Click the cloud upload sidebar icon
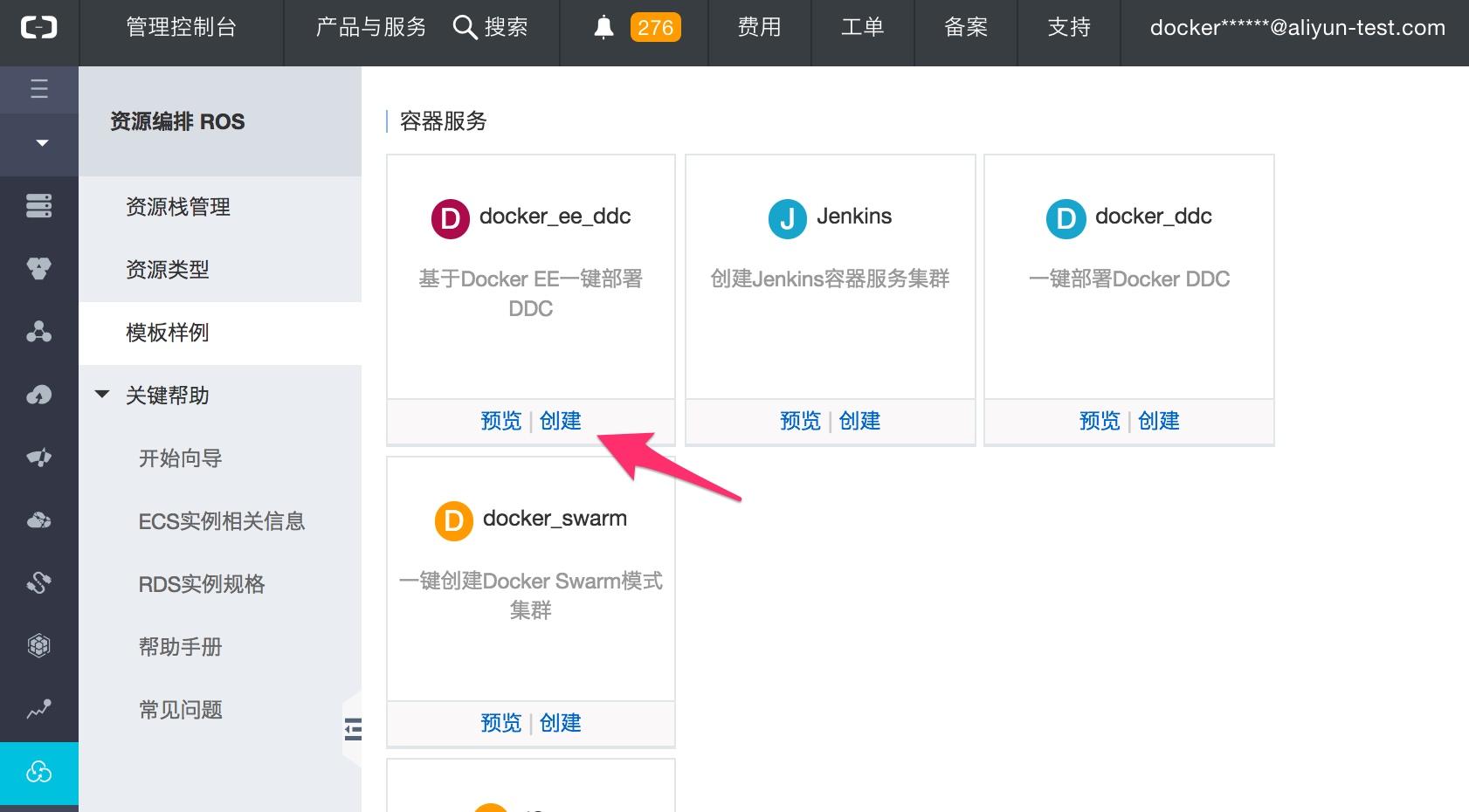Image resolution: width=1469 pixels, height=812 pixels. (38, 395)
